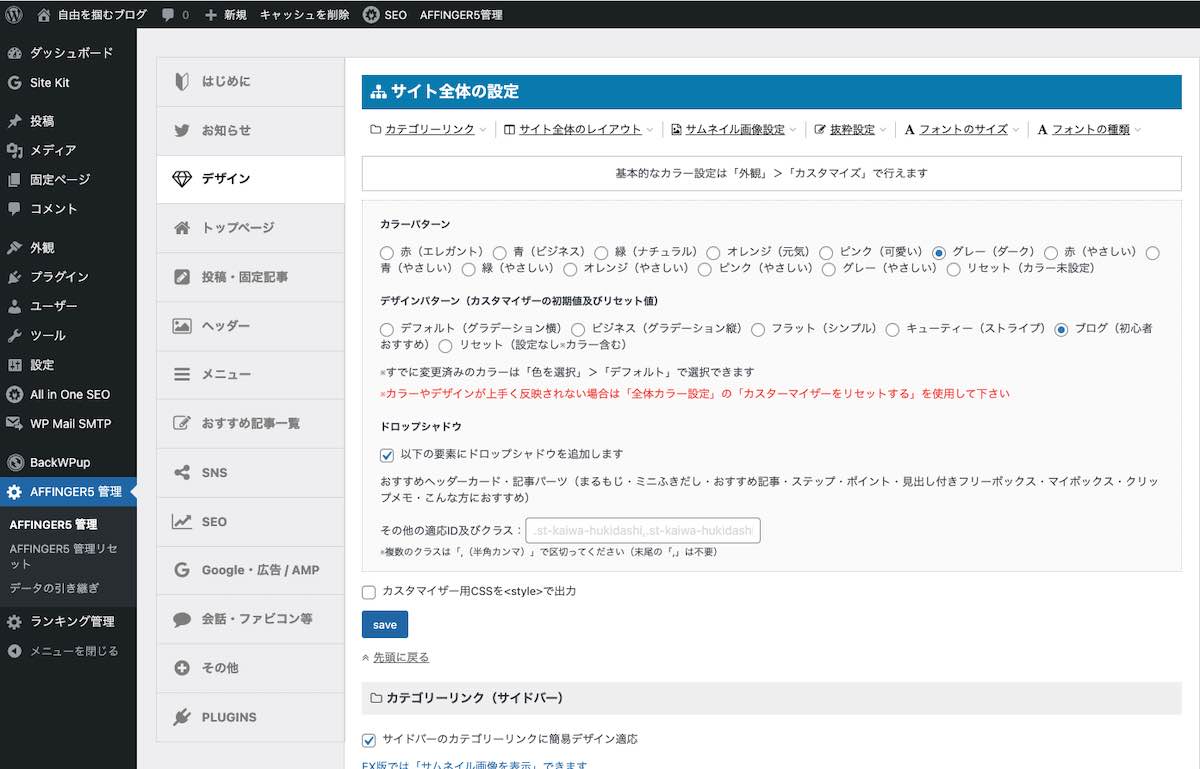The width and height of the screenshot is (1200, 769).
Task: Click the WordPress logo icon
Action: (14, 15)
